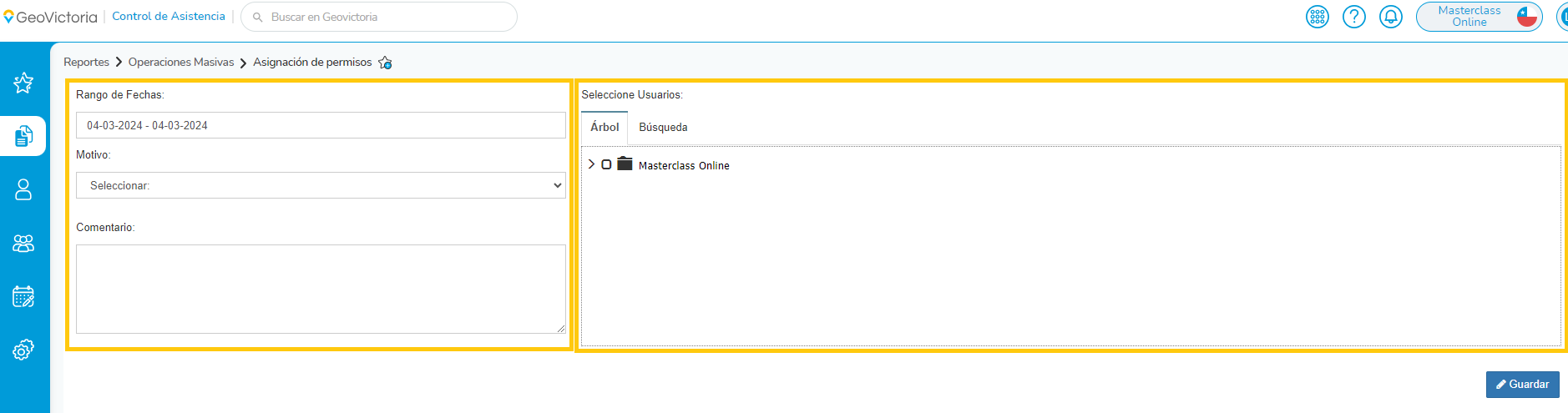Select the Árbol tab
Screen dimensions: 1568x413
tap(604, 128)
